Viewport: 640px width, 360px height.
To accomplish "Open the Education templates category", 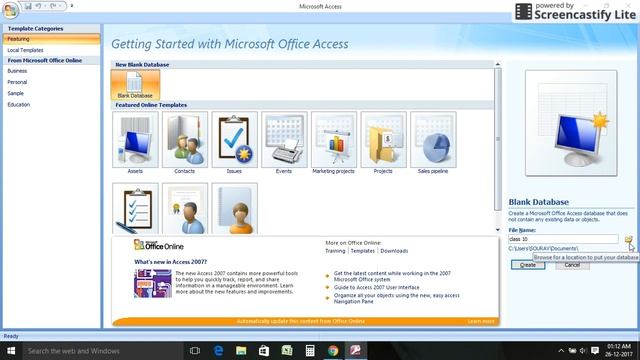I will (19, 104).
